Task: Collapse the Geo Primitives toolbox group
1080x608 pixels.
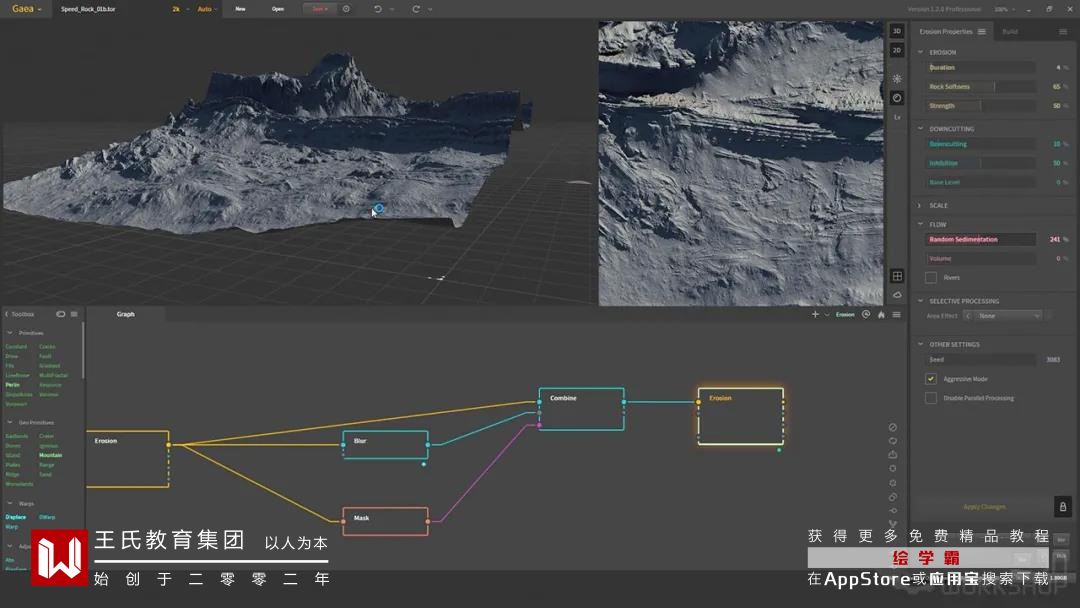Action: (10, 422)
